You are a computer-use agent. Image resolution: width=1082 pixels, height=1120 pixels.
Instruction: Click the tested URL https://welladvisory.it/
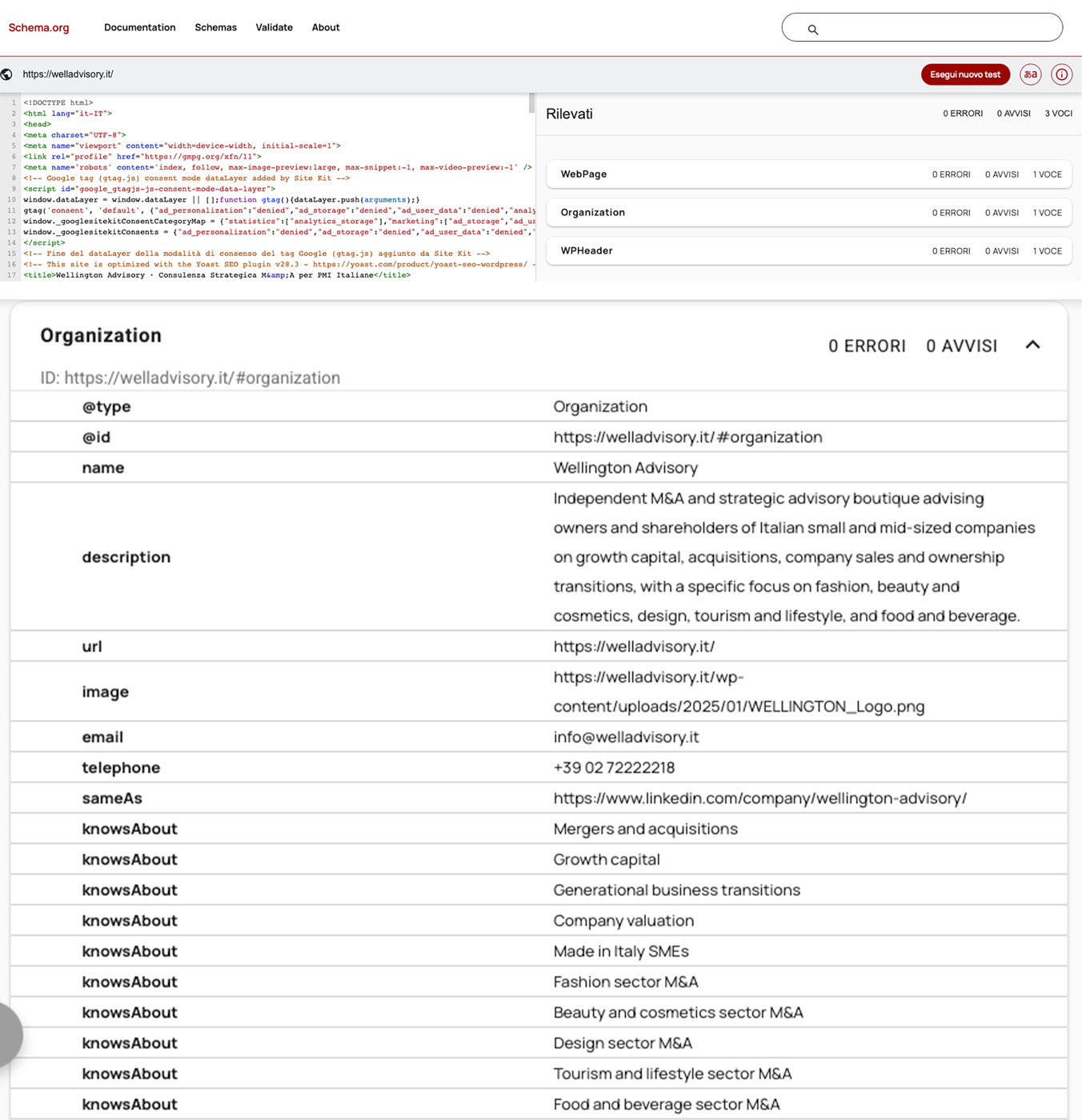point(68,74)
